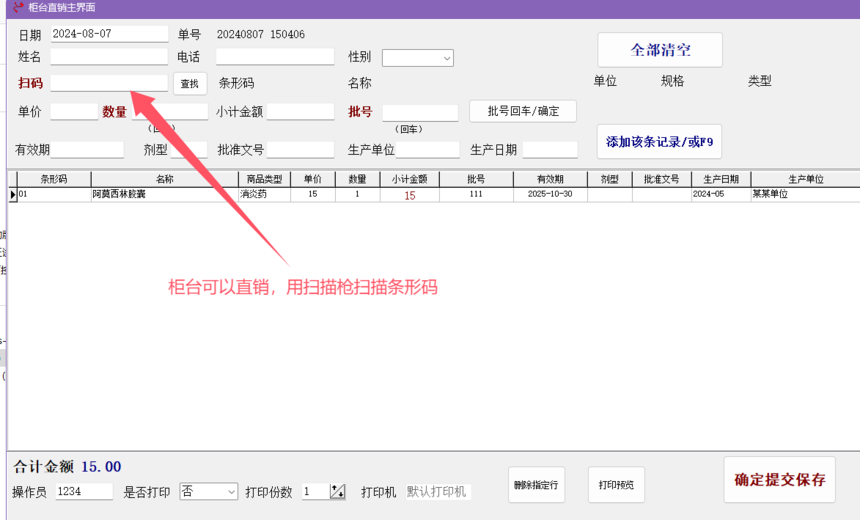
Task: Click the 2024-05 production date cell
Action: pyautogui.click(x=721, y=194)
